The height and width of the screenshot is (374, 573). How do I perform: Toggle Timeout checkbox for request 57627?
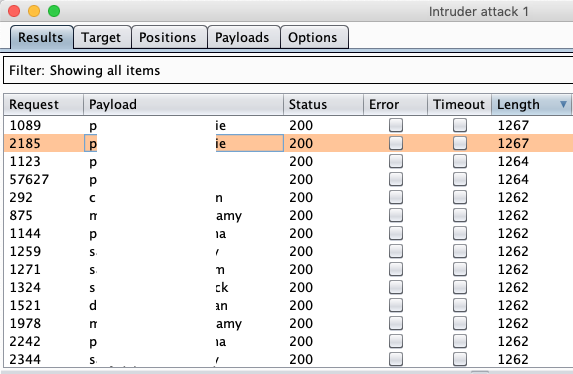click(x=460, y=179)
